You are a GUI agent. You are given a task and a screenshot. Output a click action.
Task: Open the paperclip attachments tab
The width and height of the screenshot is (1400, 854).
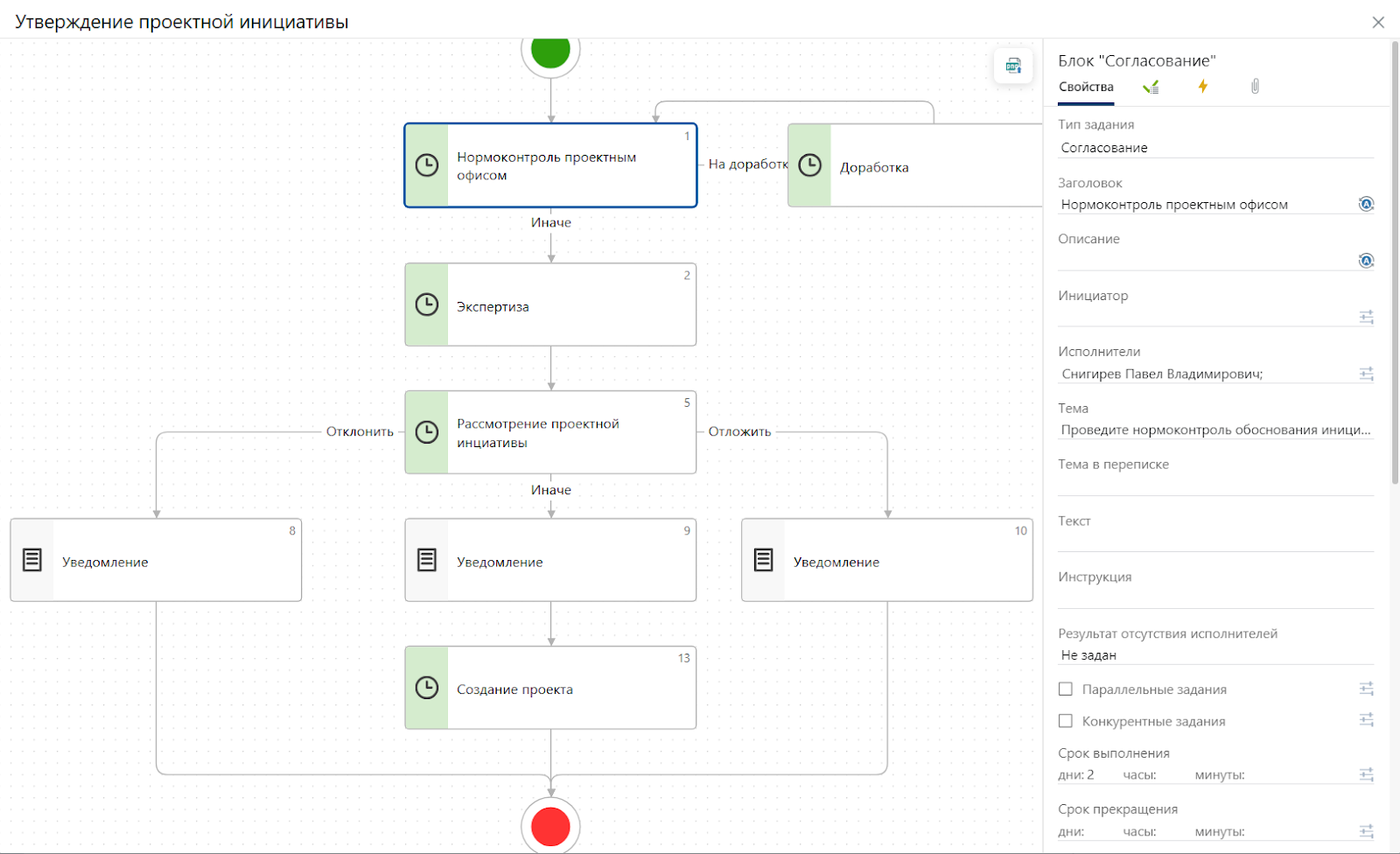[1255, 86]
